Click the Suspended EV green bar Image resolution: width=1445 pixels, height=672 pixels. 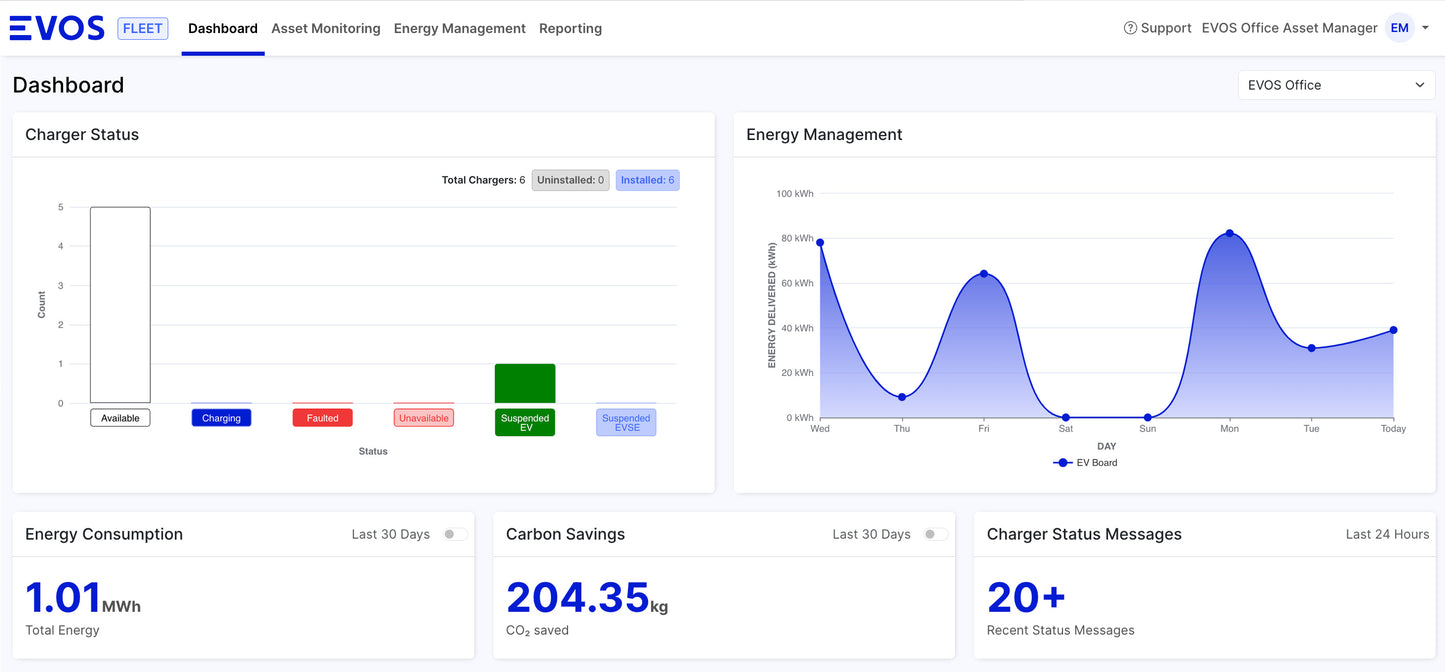click(524, 383)
